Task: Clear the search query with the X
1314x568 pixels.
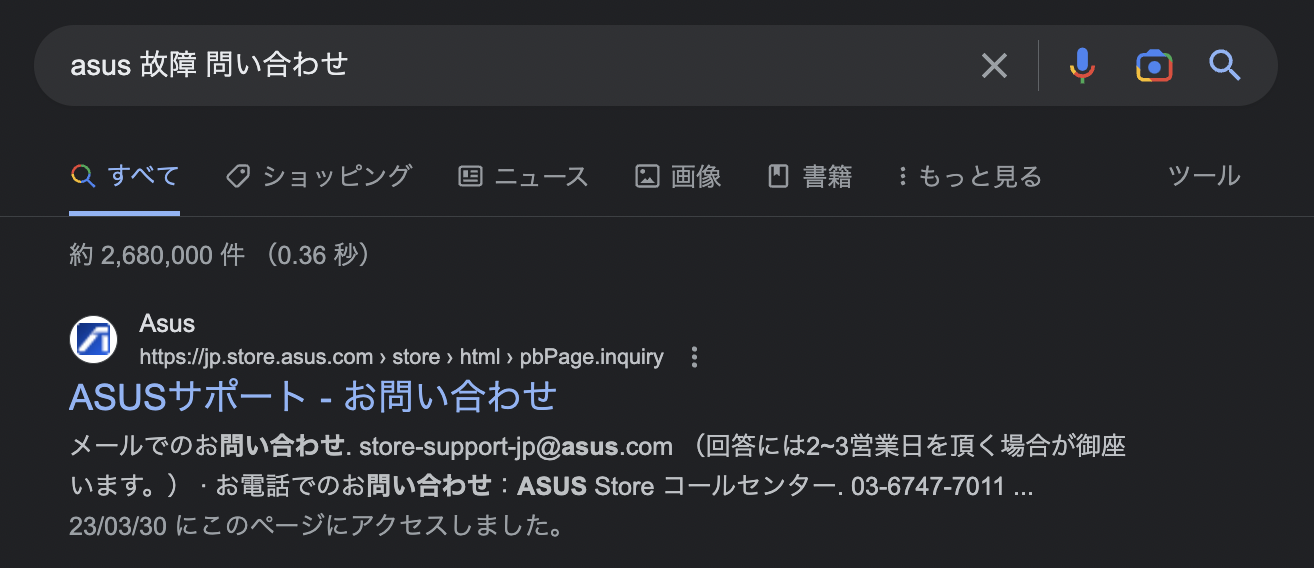Action: point(994,66)
